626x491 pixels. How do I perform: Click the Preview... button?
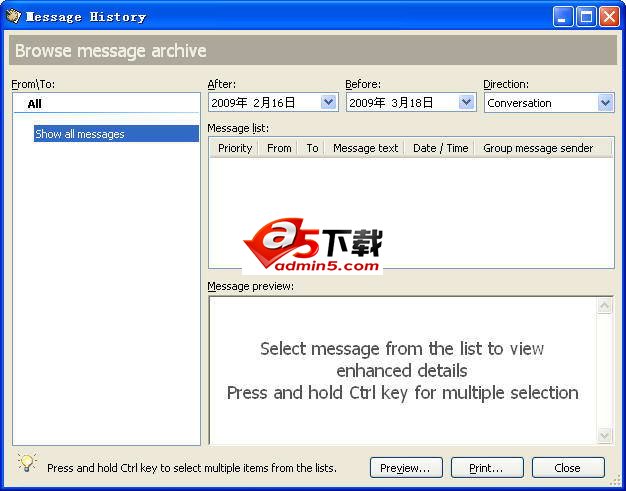coord(406,468)
